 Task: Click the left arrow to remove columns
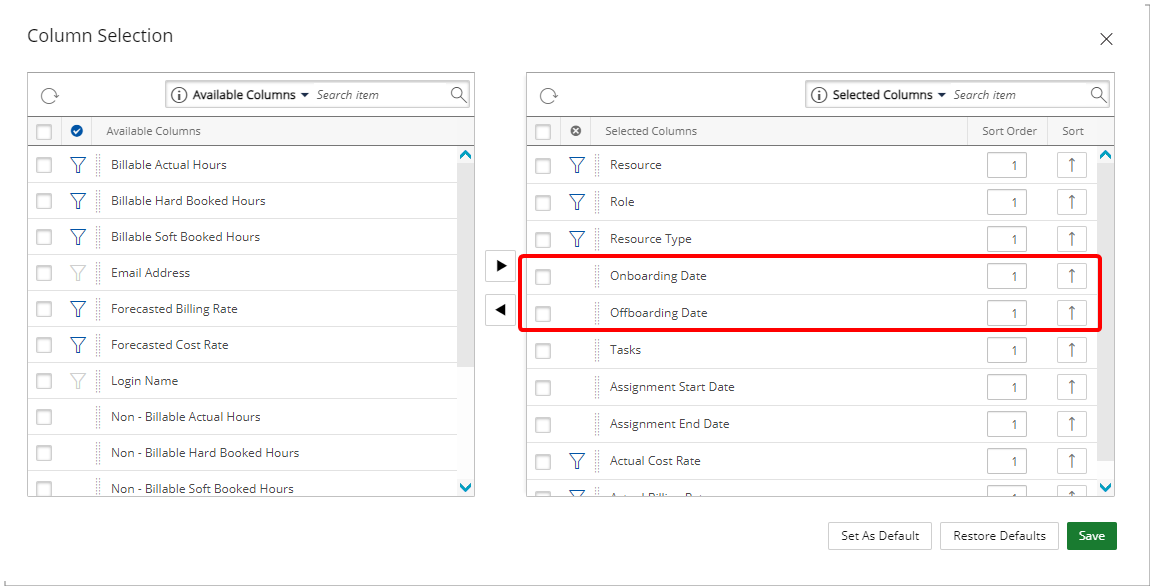(501, 310)
